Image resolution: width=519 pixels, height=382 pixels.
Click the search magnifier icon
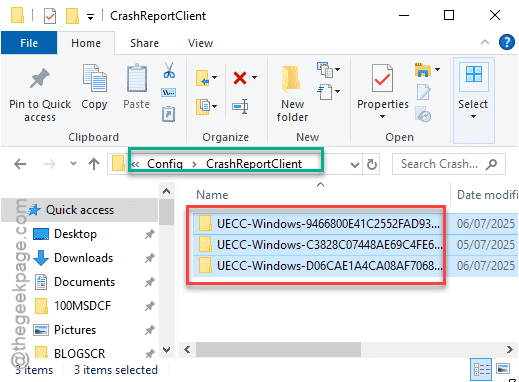tap(492, 164)
